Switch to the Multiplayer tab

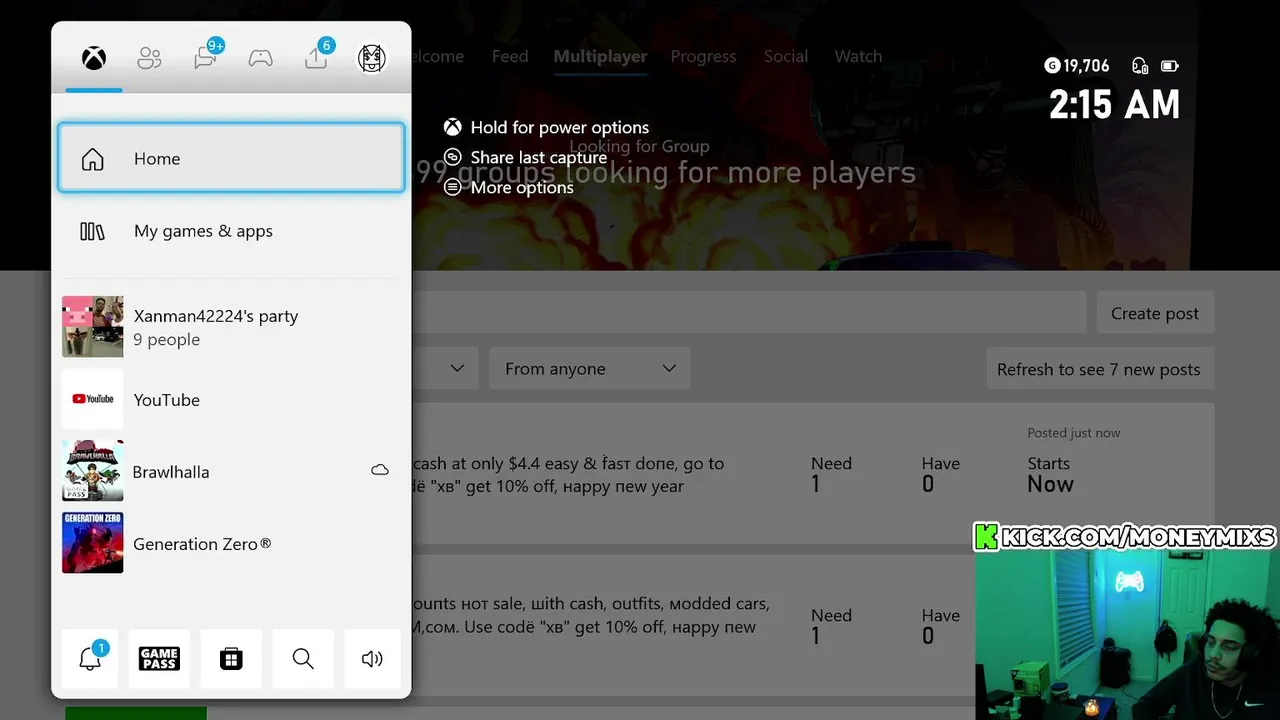pyautogui.click(x=600, y=56)
